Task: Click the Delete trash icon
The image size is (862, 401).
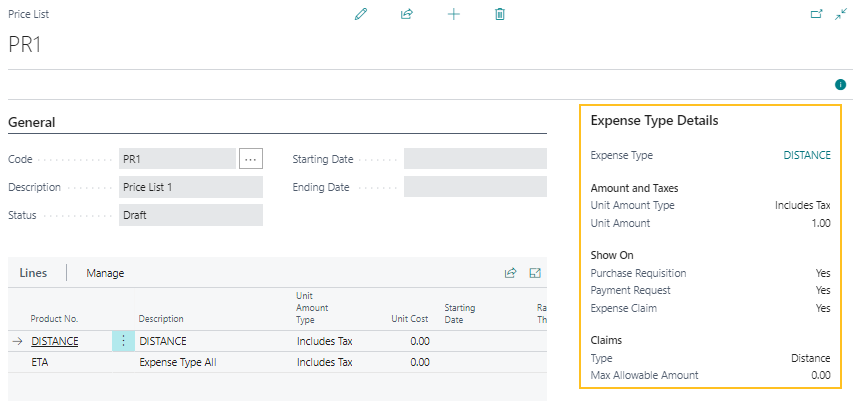Action: pos(500,14)
